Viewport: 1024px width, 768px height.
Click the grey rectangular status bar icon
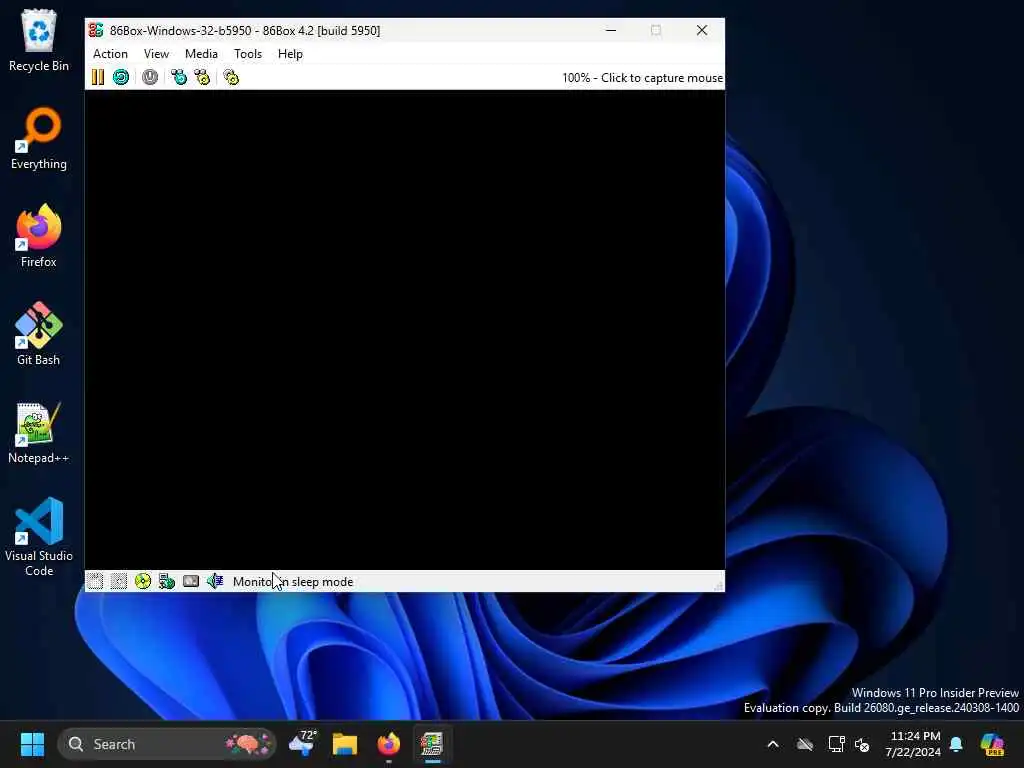coord(191,581)
